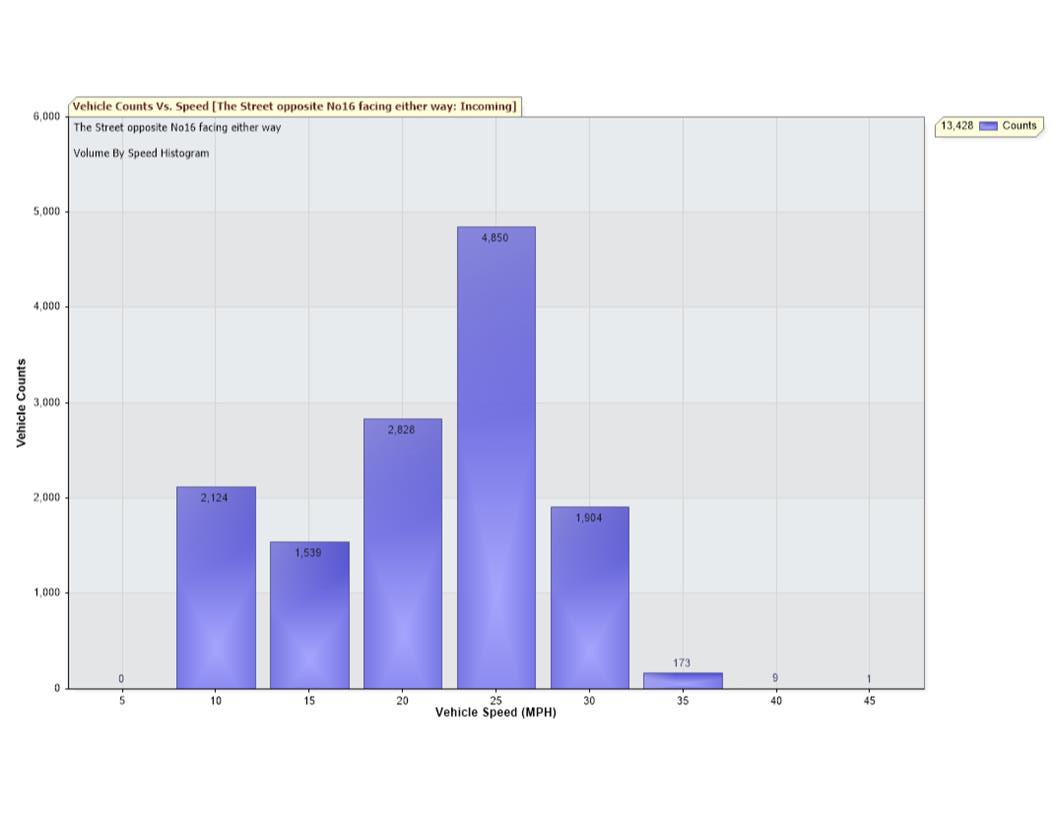Viewport: 1056px width, 816px height.
Task: Click the 'Volume By Speed Histogram' subtitle
Action: click(141, 153)
